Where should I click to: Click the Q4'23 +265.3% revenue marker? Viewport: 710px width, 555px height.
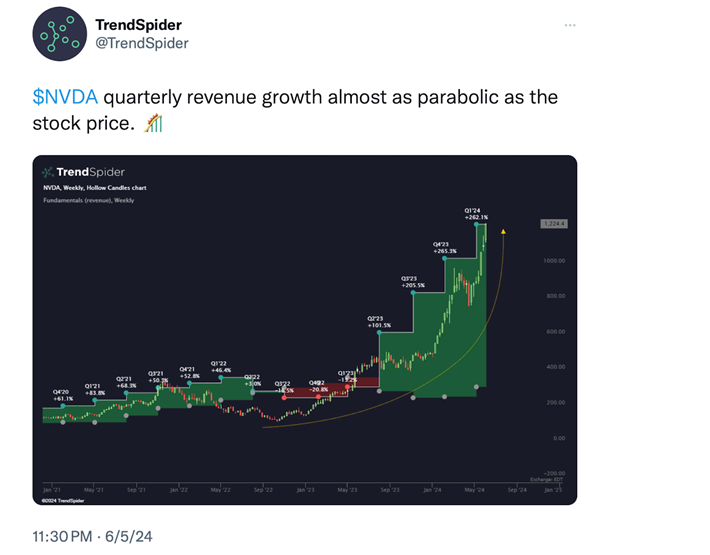445,246
